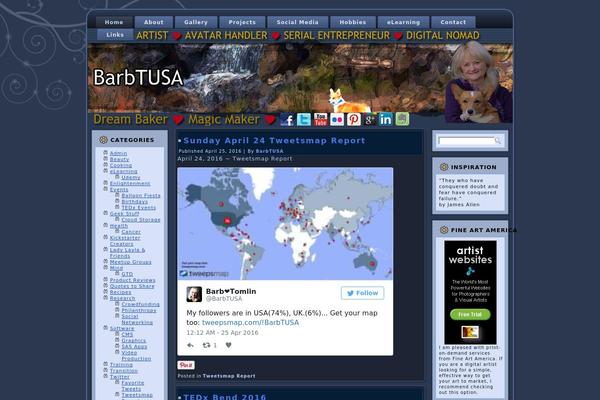Viewport: 600px width, 400px height.
Task: Click the world map tweepsmap image
Action: (x=285, y=224)
